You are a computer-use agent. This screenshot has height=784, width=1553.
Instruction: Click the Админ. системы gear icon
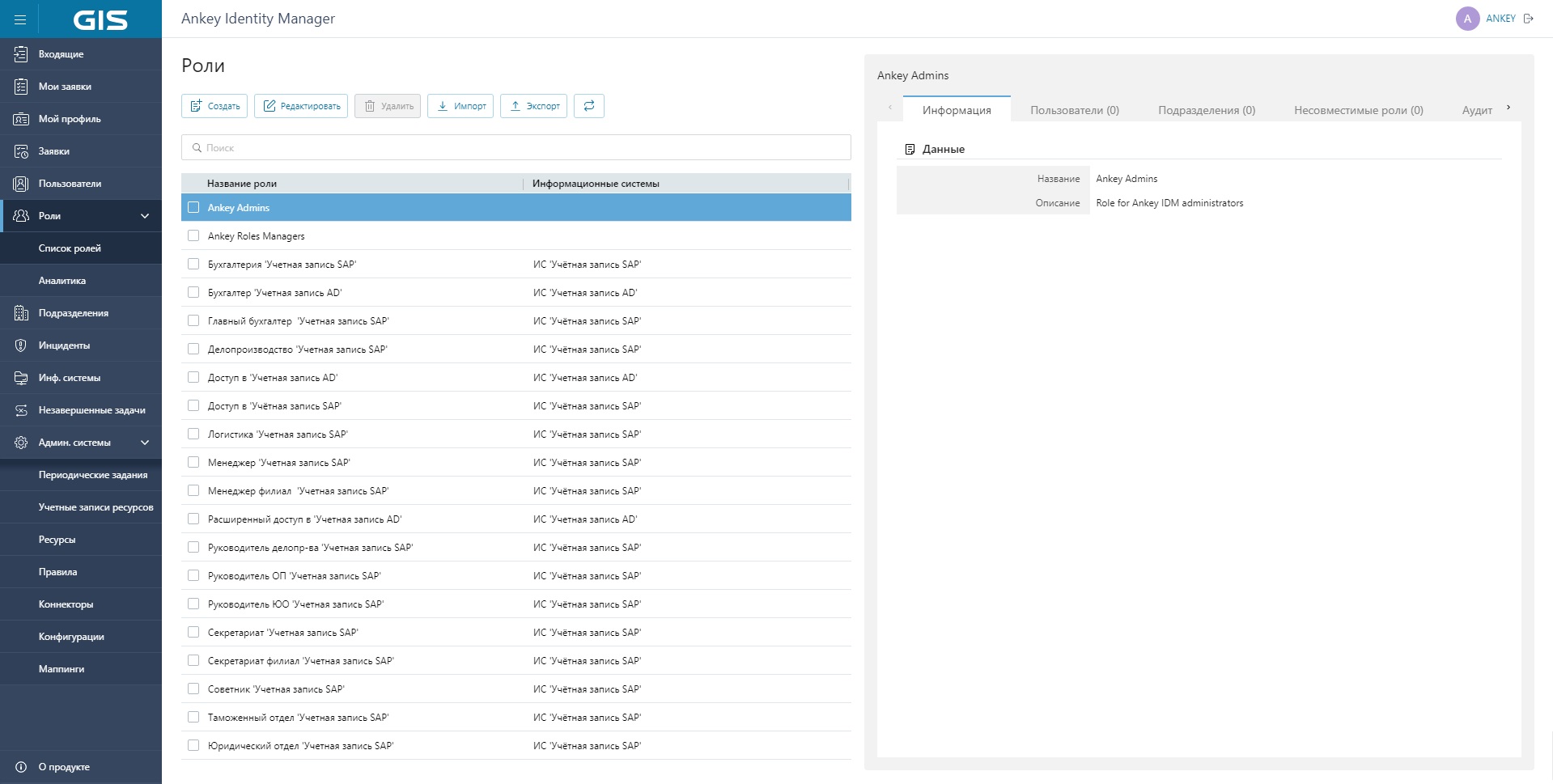(21, 443)
